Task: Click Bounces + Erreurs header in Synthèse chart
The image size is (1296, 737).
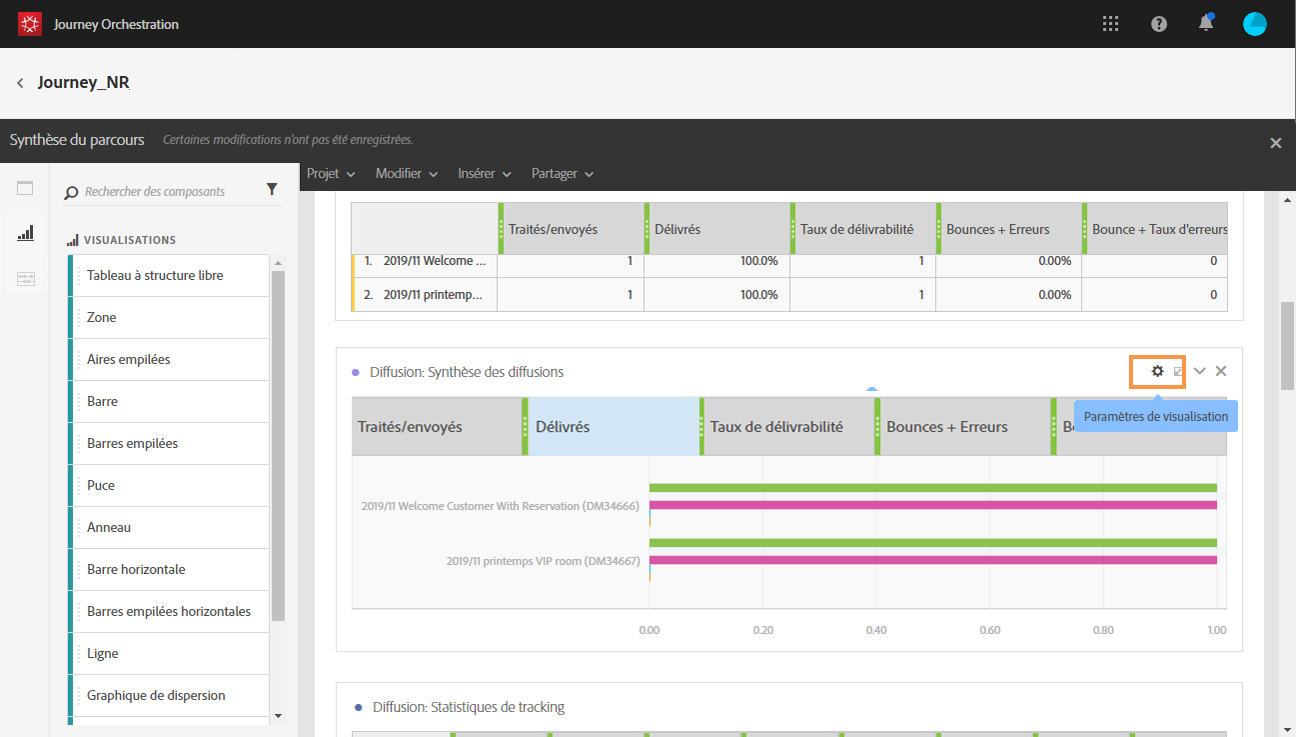Action: point(963,427)
